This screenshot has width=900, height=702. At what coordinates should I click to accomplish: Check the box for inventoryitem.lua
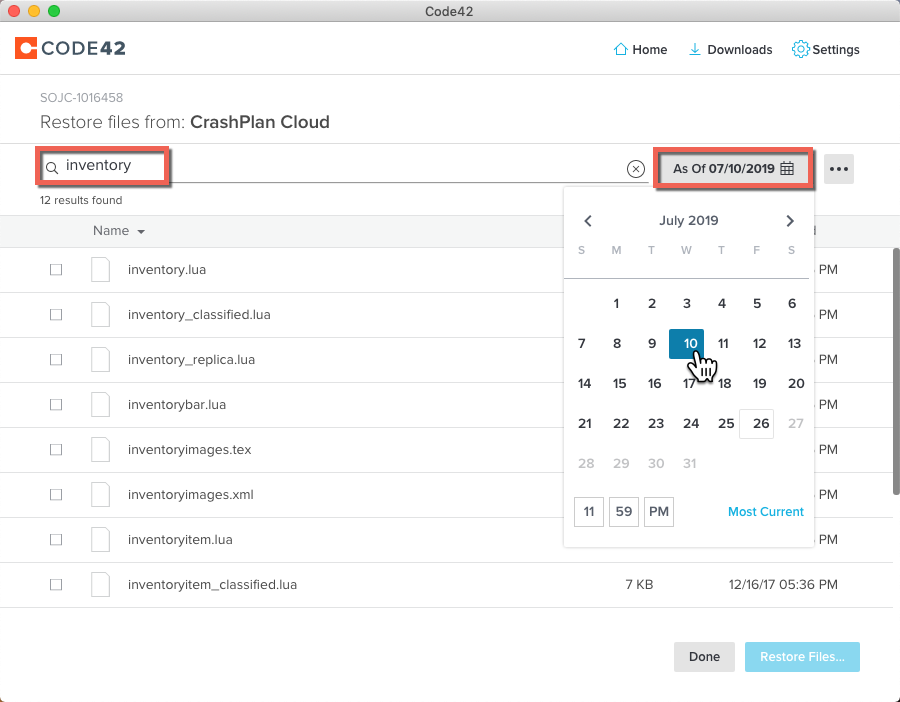pyautogui.click(x=56, y=540)
